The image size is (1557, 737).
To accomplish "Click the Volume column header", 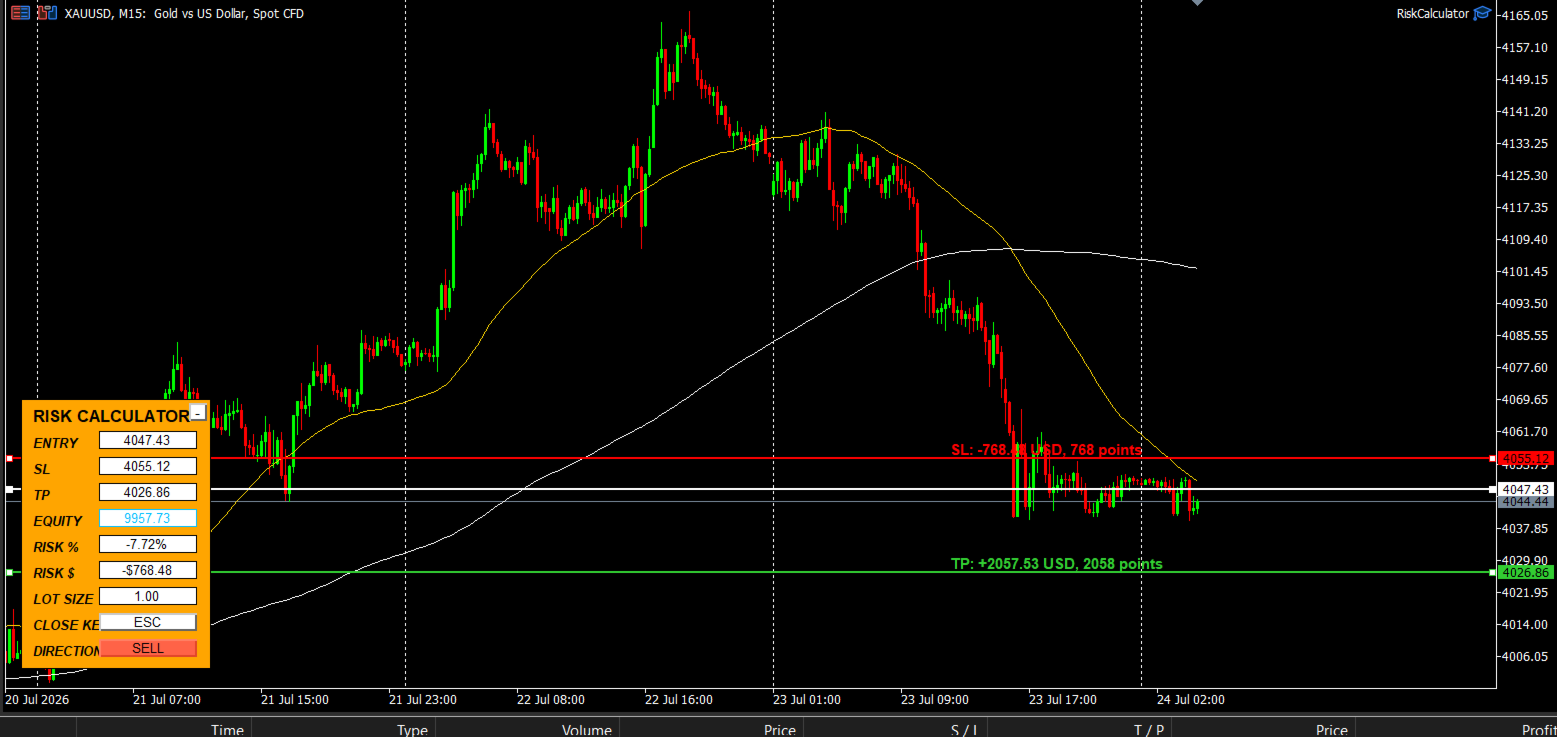I will pos(586,730).
